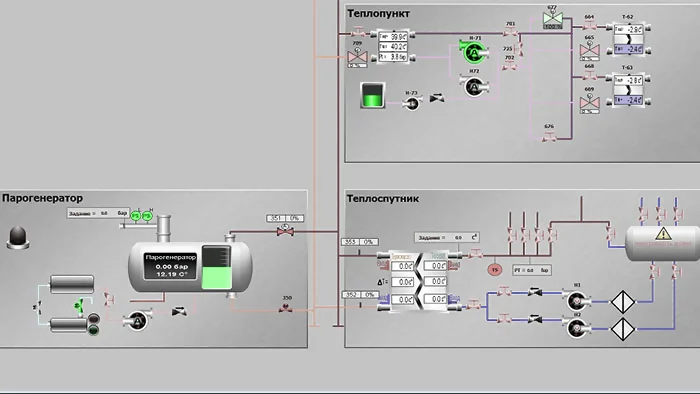Click the green burner indicator lamp
Viewport: 700px width, 394px height.
point(94,330)
